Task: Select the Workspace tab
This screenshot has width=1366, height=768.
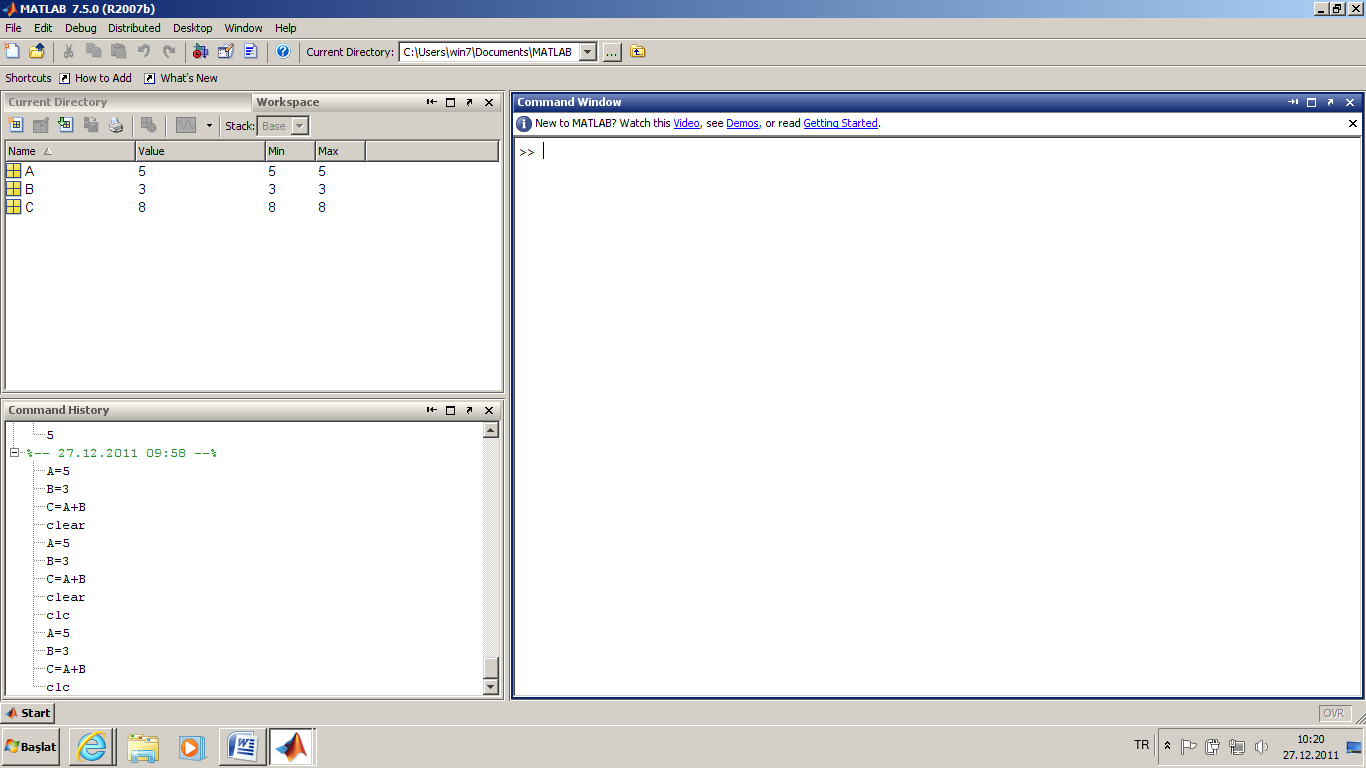Action: tap(288, 102)
